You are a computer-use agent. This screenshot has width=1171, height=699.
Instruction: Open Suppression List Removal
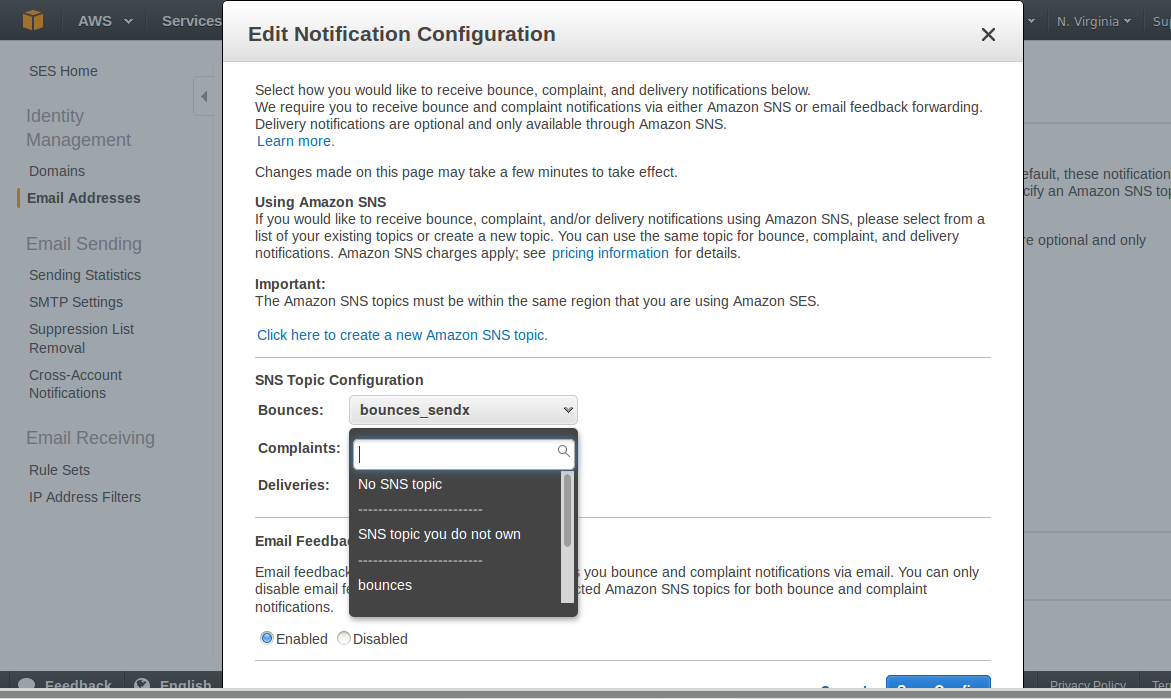[x=81, y=338]
